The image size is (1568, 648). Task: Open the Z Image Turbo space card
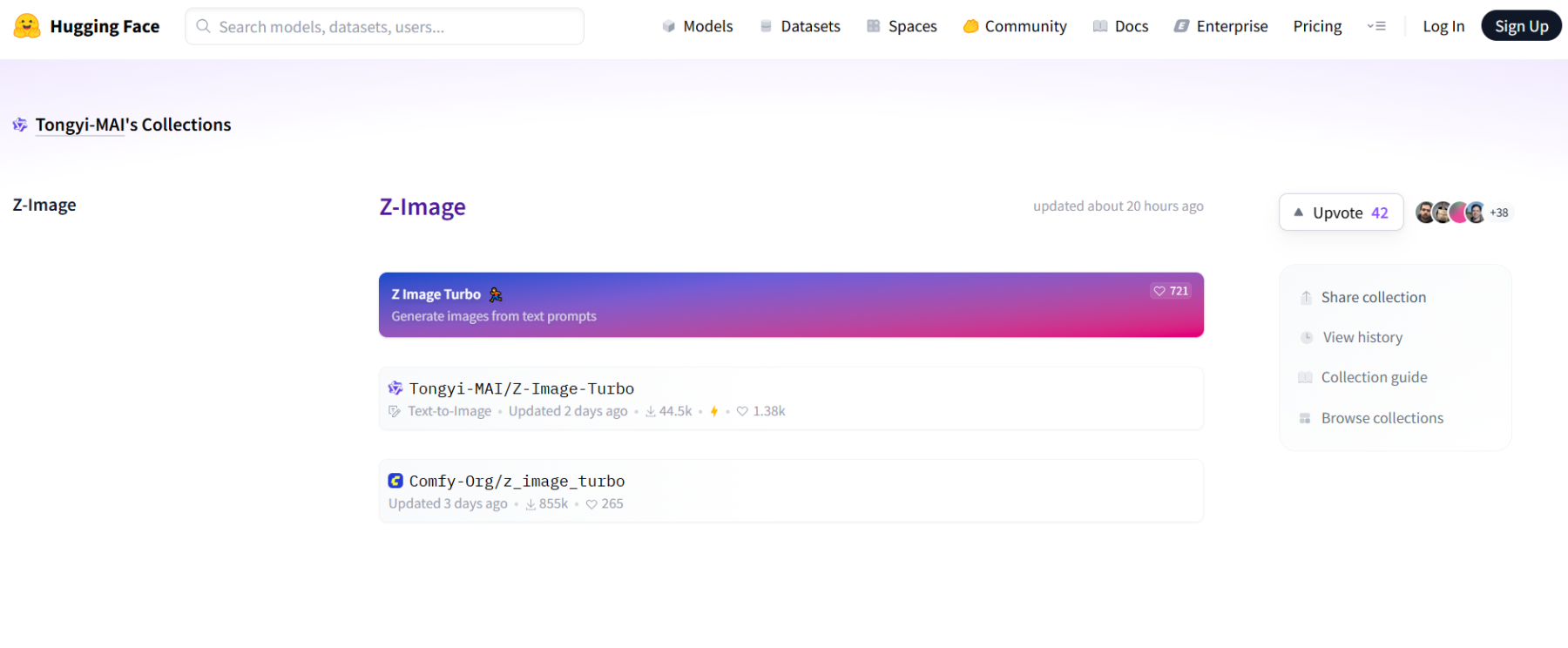[791, 305]
